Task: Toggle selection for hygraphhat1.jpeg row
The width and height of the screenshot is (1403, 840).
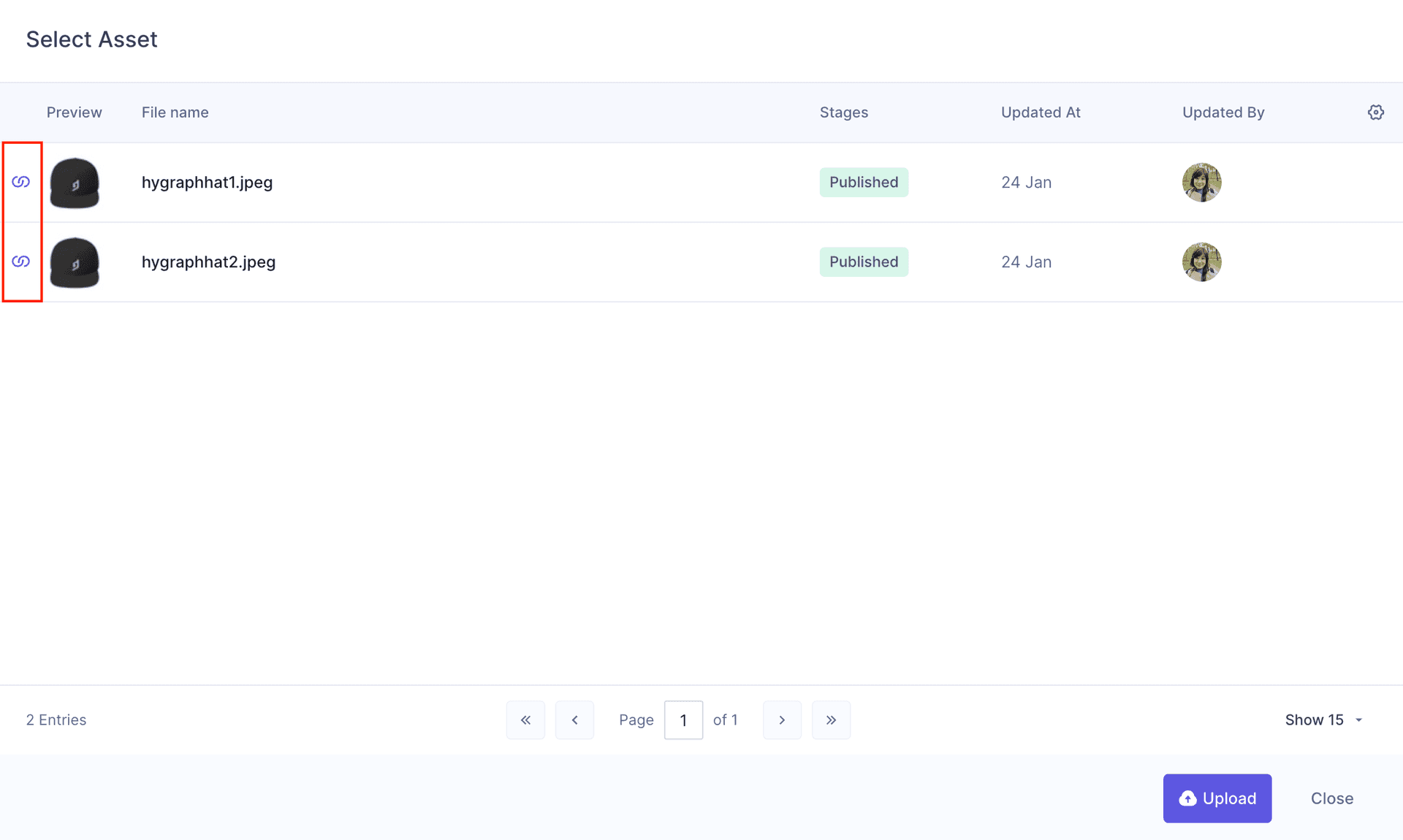Action: [21, 181]
